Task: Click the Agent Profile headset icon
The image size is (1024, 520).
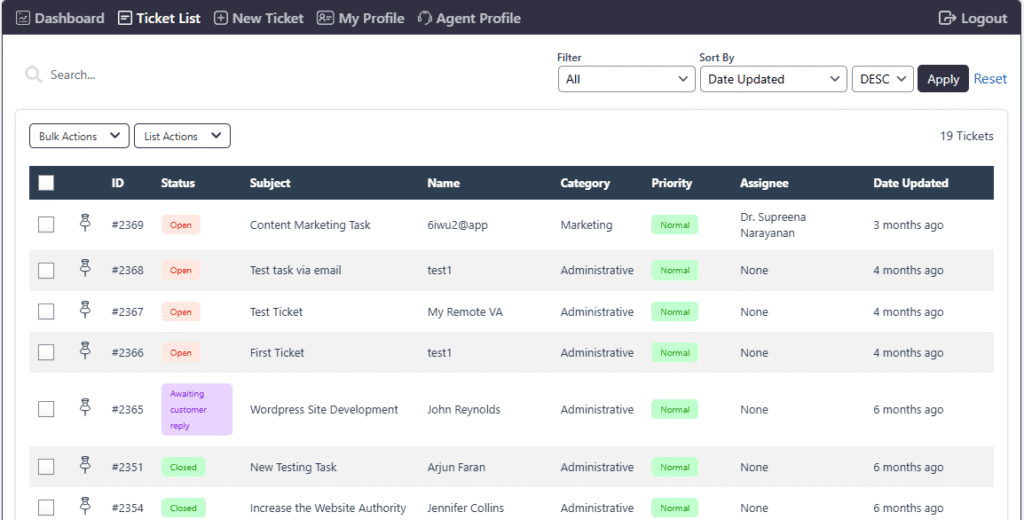Action: coord(425,18)
